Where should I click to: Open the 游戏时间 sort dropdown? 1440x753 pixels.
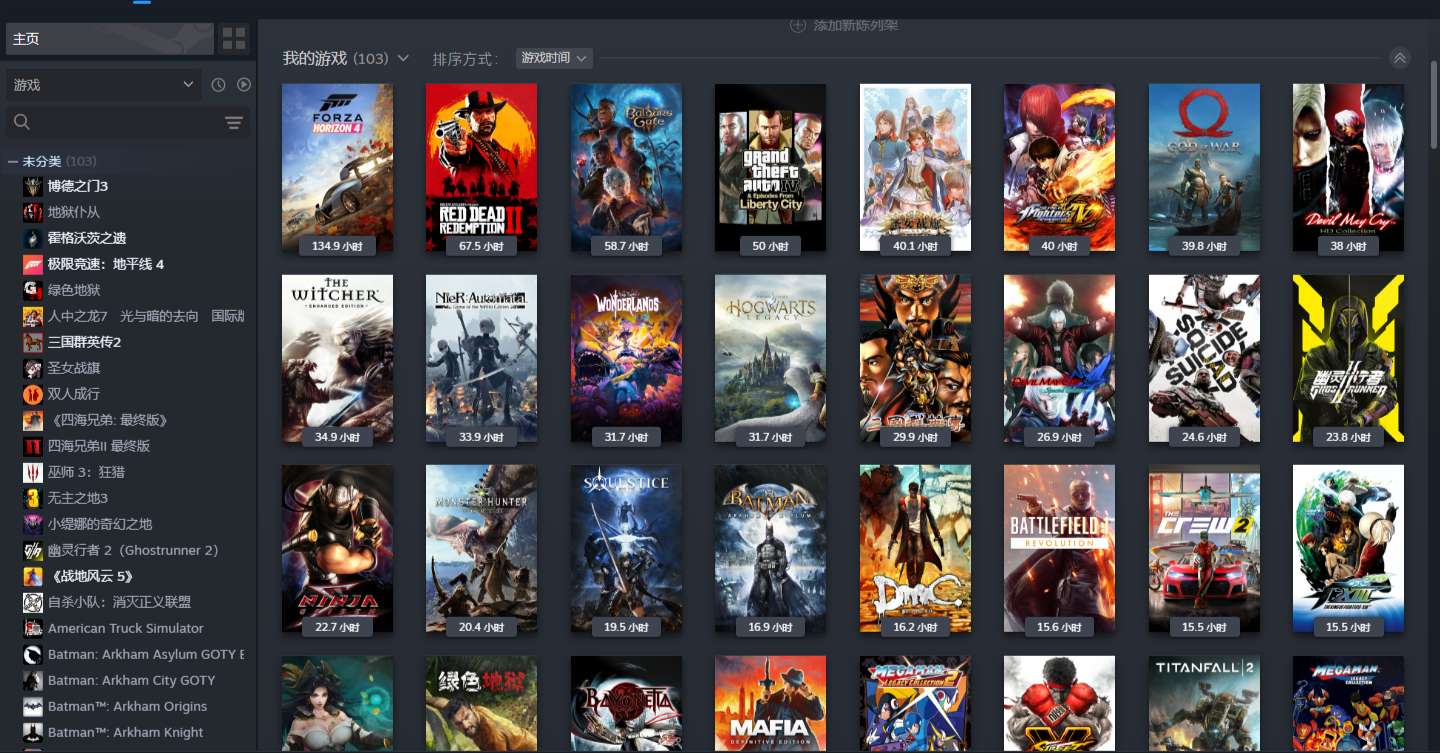click(x=554, y=58)
